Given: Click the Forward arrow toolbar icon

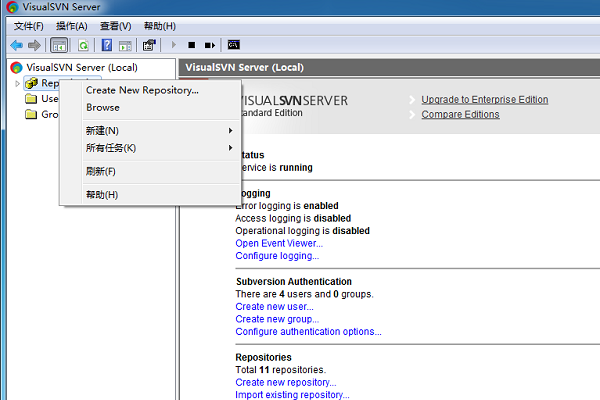Looking at the screenshot, I should [35, 45].
